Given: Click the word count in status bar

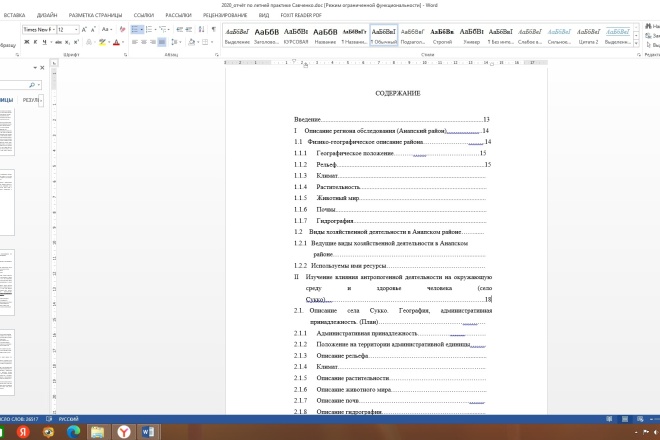Looking at the screenshot, I should point(19,419).
